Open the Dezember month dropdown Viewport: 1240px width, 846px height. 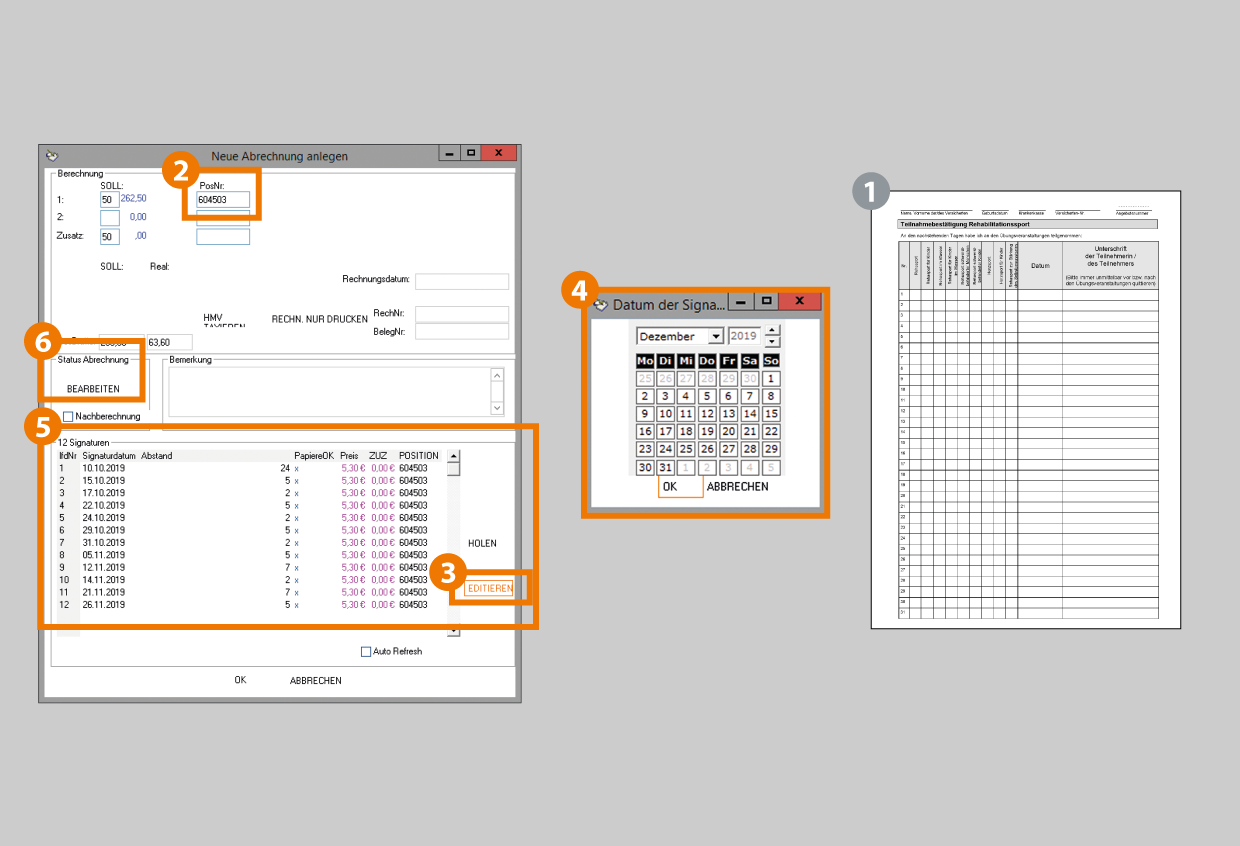click(x=715, y=337)
